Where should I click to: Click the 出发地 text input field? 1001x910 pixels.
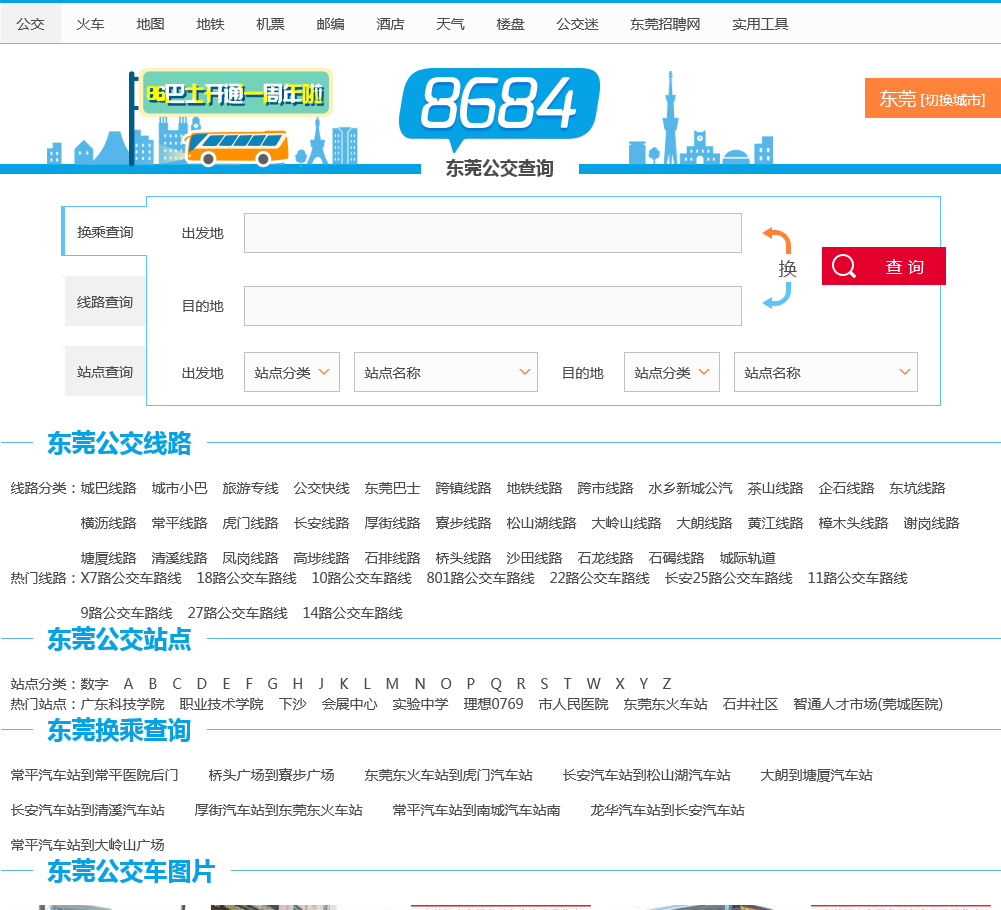[x=493, y=233]
